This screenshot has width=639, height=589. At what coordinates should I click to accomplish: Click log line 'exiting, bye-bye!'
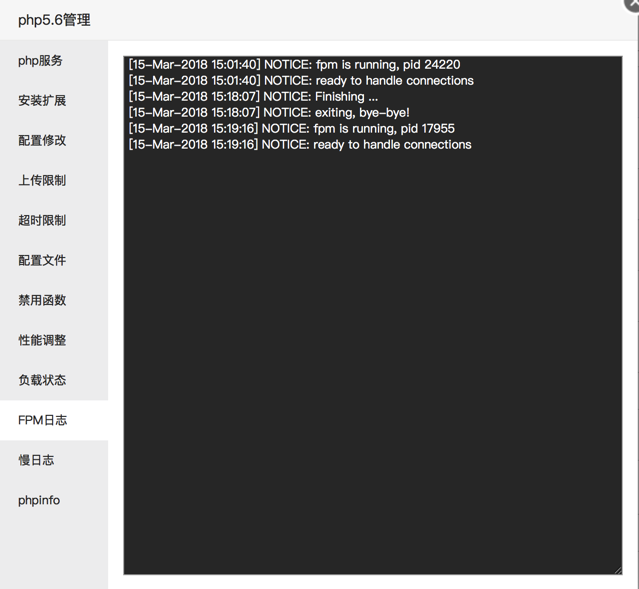[x=269, y=113]
